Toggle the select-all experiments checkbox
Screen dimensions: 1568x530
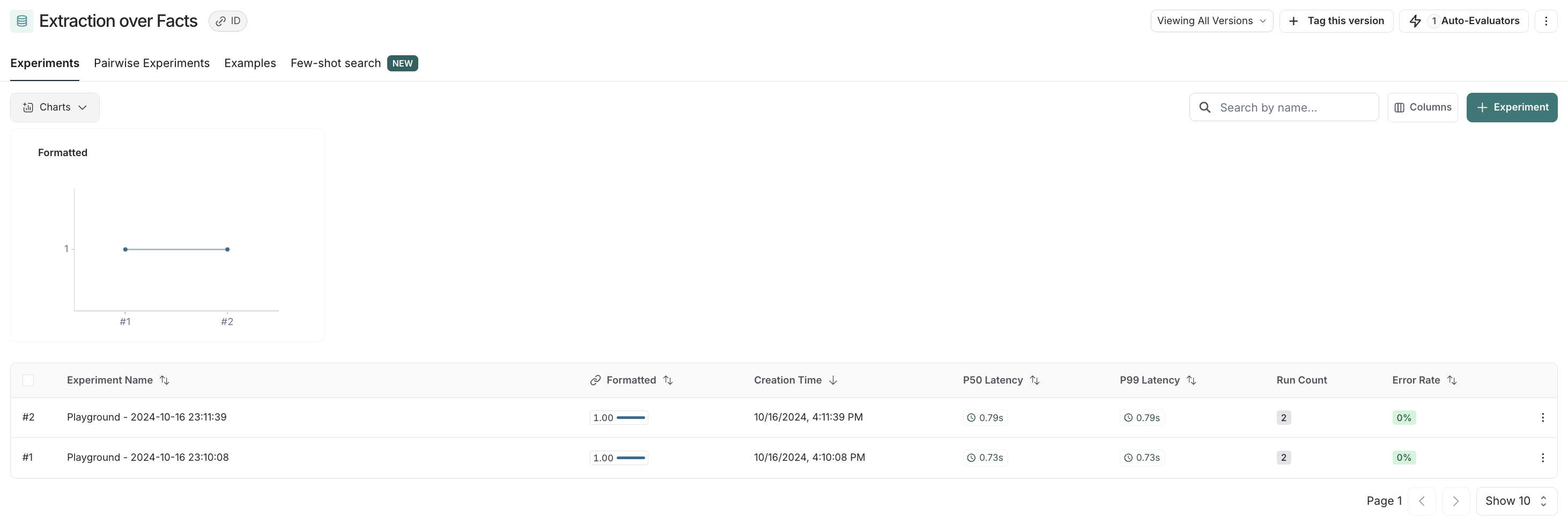[x=28, y=380]
